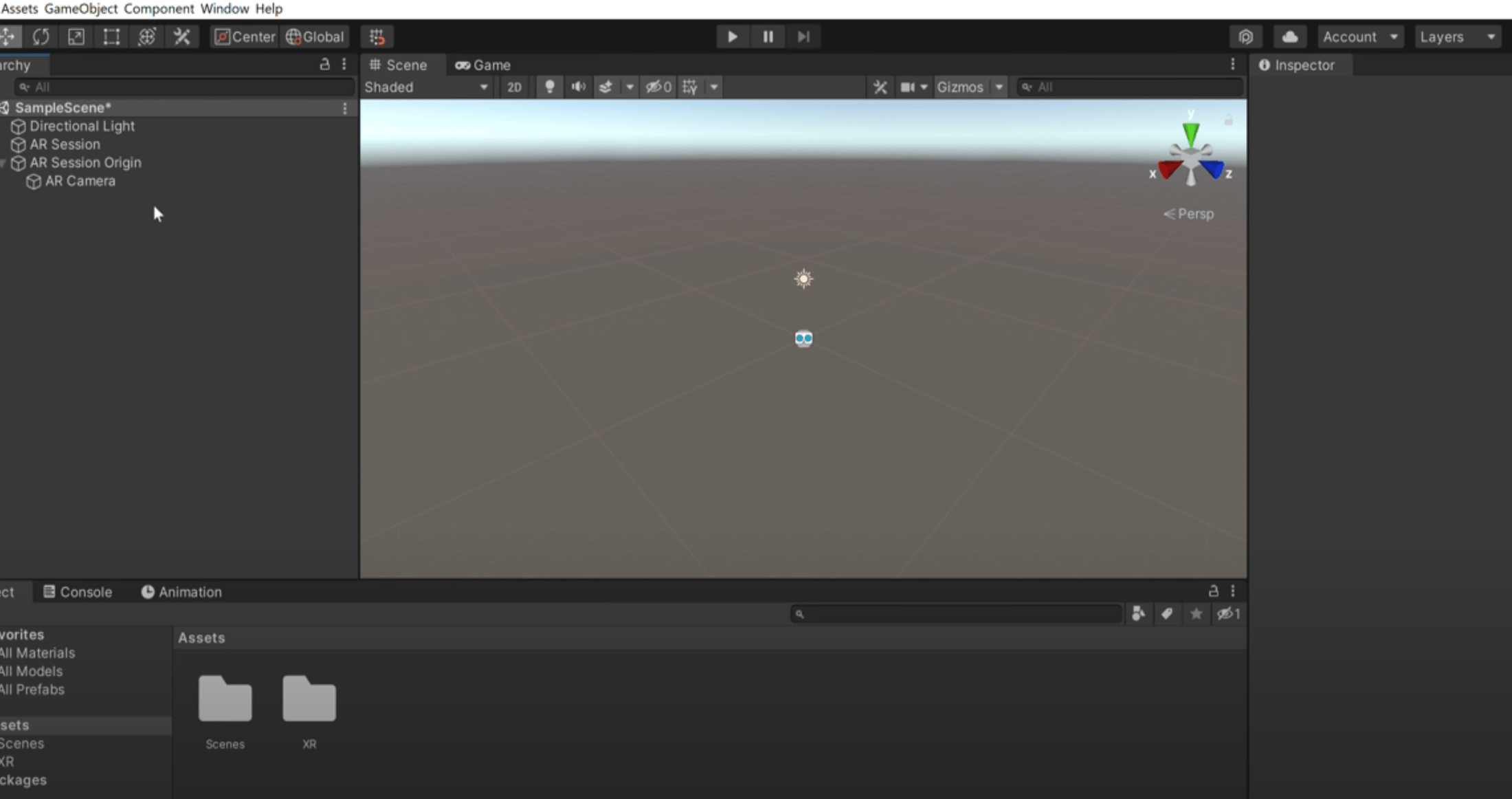
Task: Open Scene camera settings
Action: coord(907,87)
